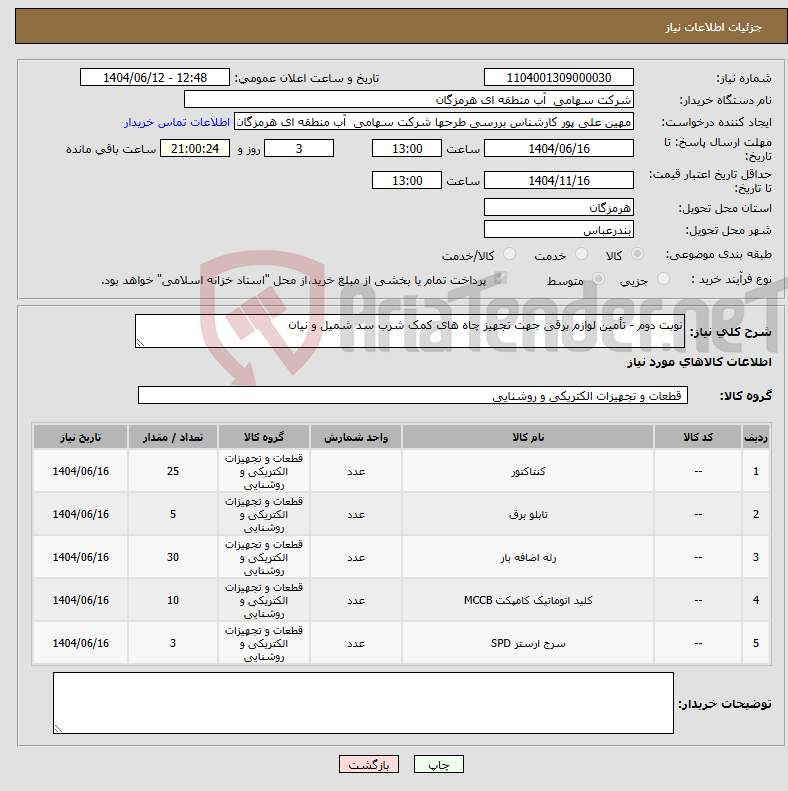Click the نام کالا column header

528,437
